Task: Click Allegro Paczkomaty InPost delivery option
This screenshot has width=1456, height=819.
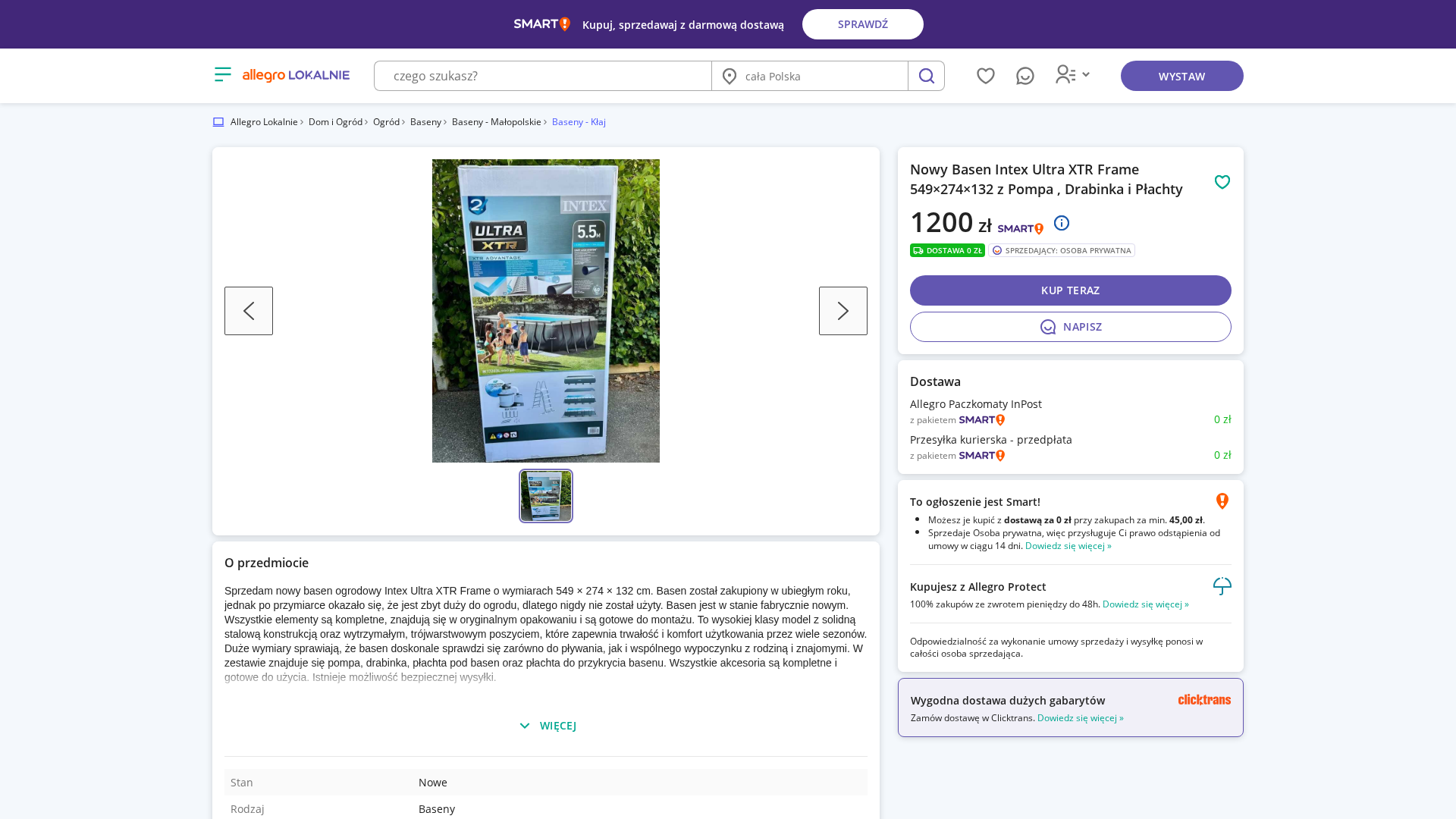Action: [976, 404]
